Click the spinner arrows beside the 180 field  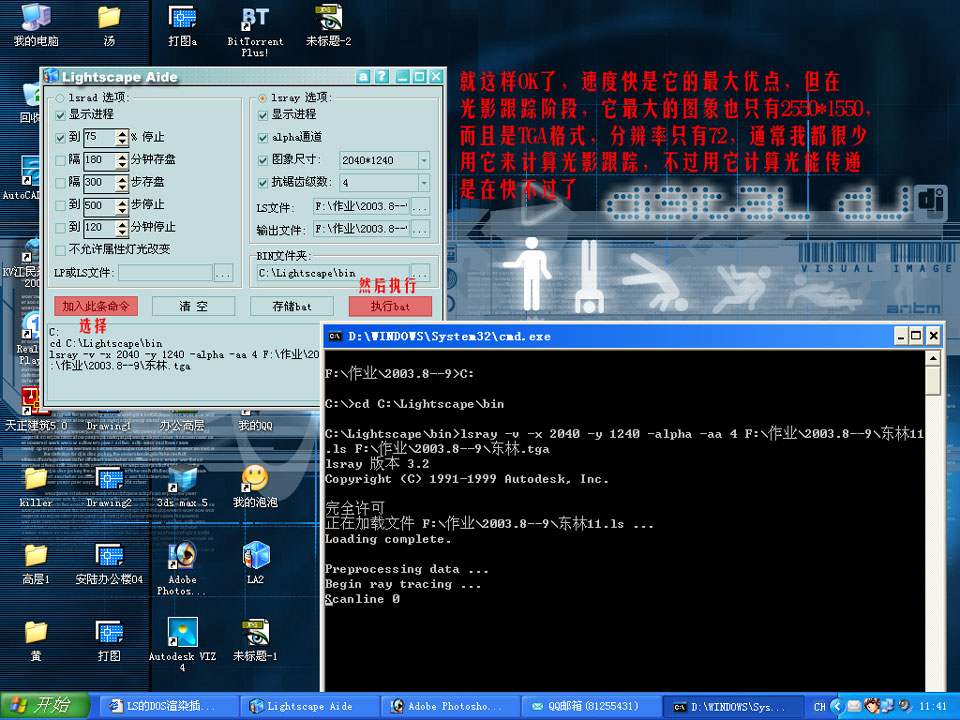click(122, 160)
